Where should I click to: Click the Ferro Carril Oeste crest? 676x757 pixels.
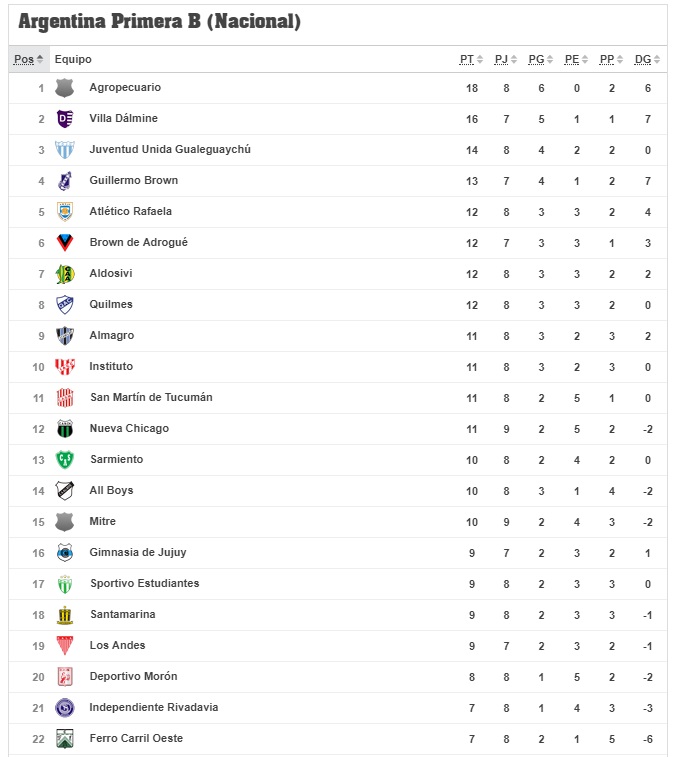pos(65,739)
